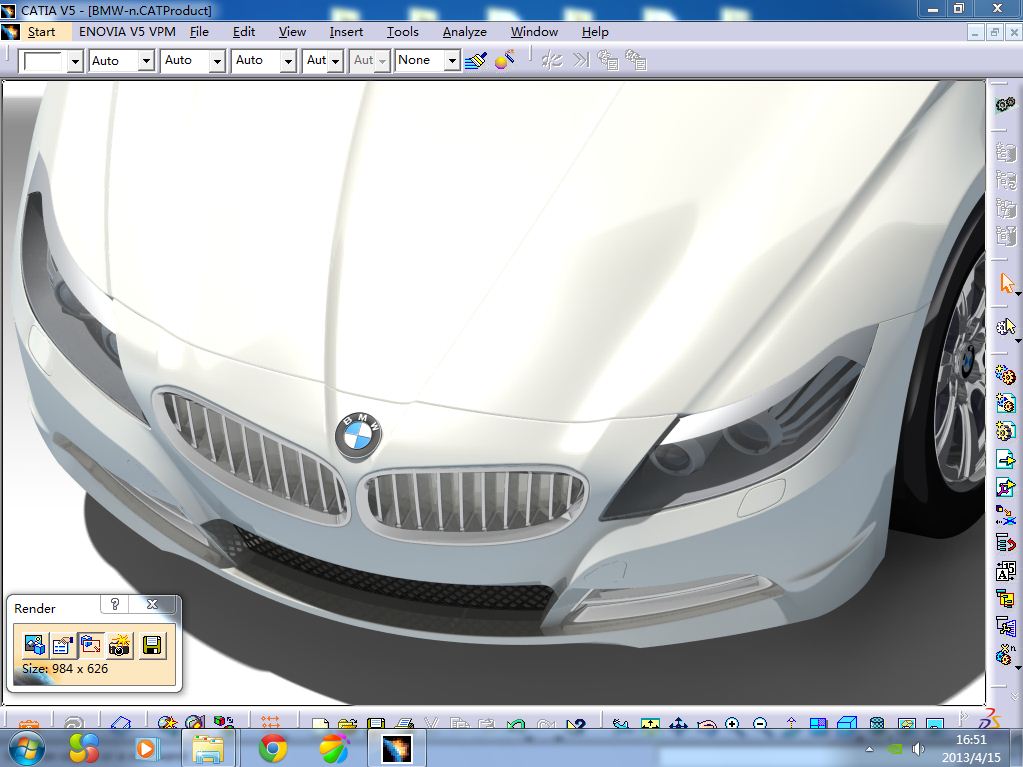Open the View menu

292,32
